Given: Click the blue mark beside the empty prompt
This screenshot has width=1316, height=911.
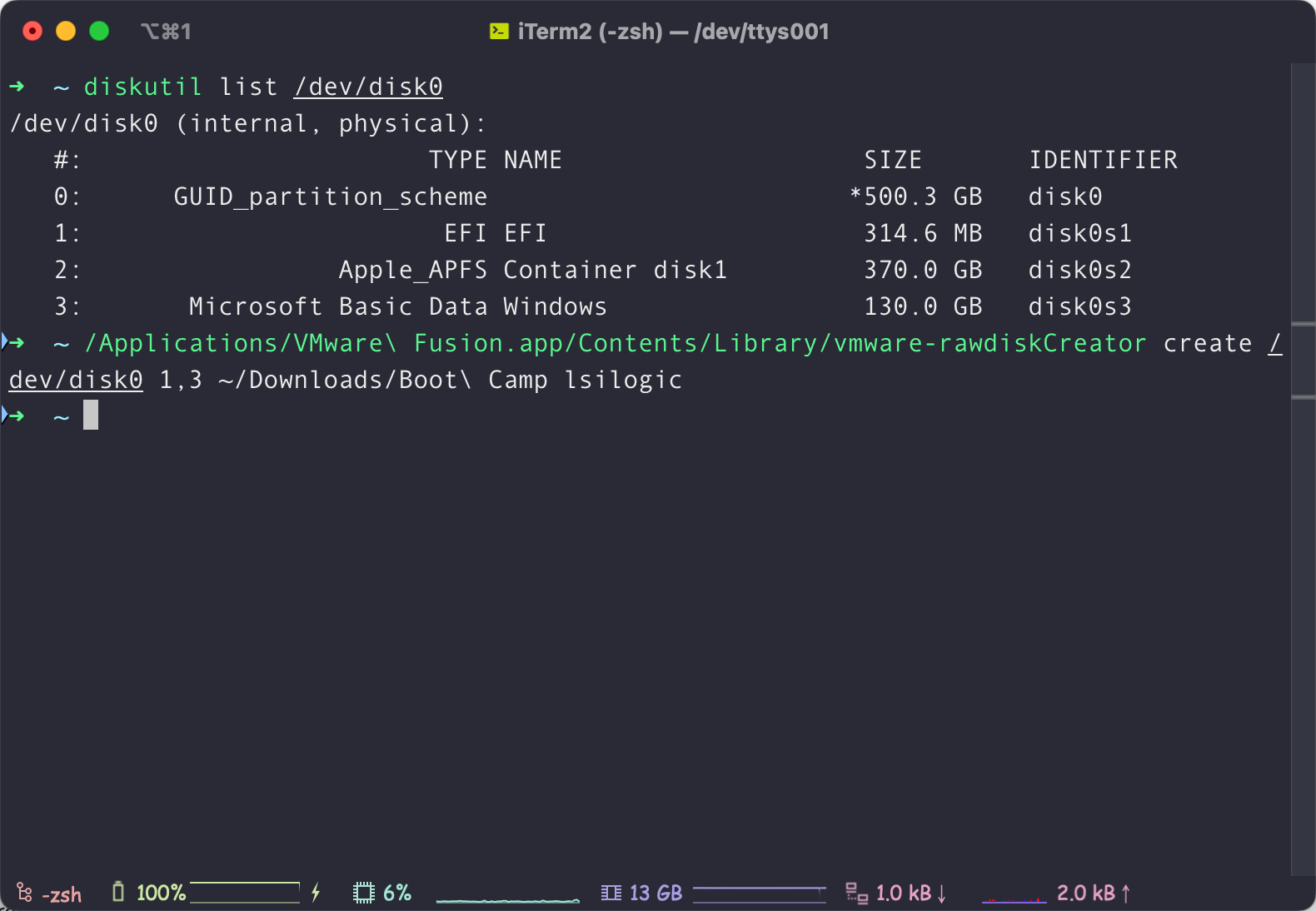Looking at the screenshot, I should [5, 415].
